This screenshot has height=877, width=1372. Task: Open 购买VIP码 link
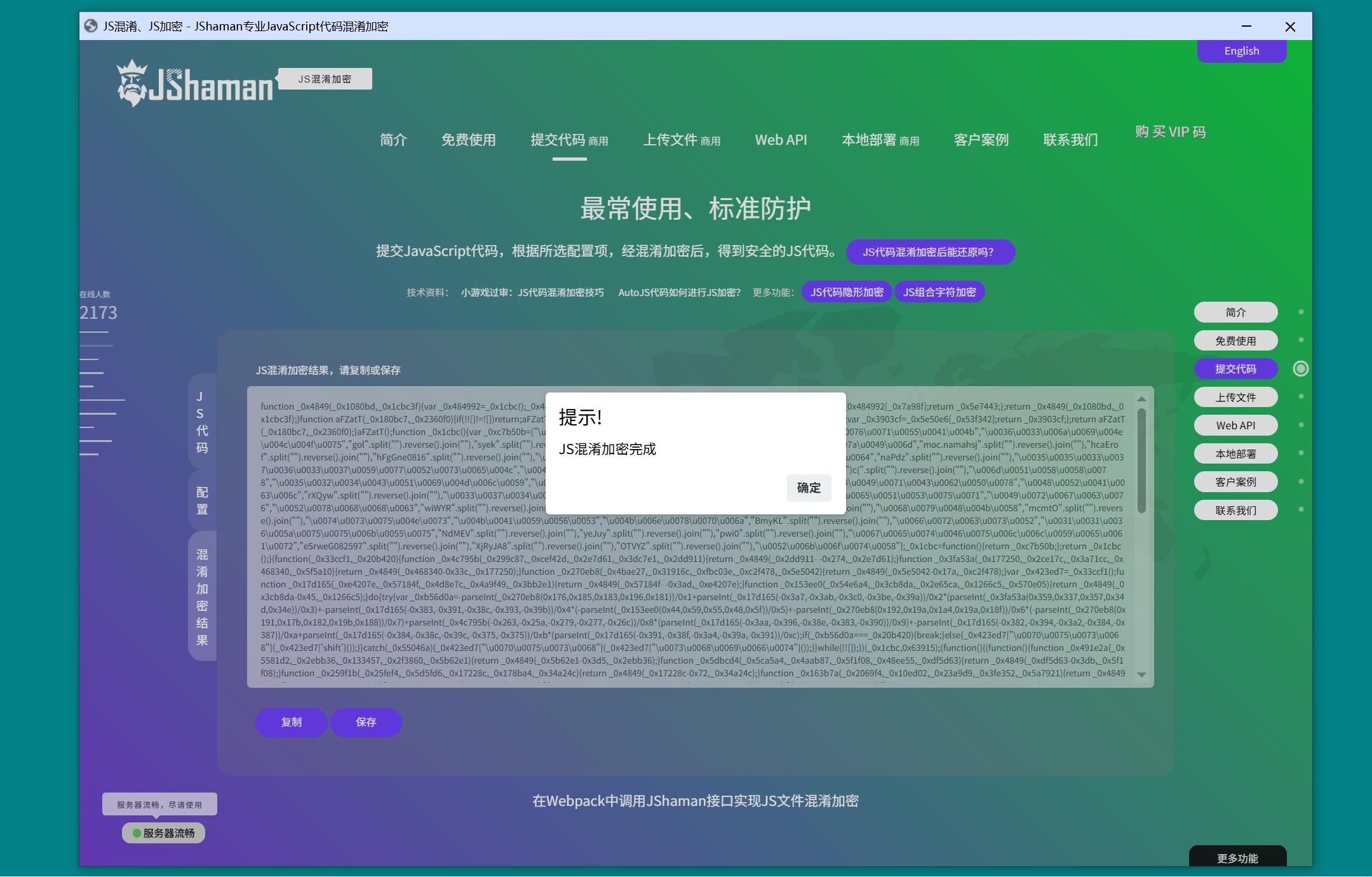click(1170, 132)
